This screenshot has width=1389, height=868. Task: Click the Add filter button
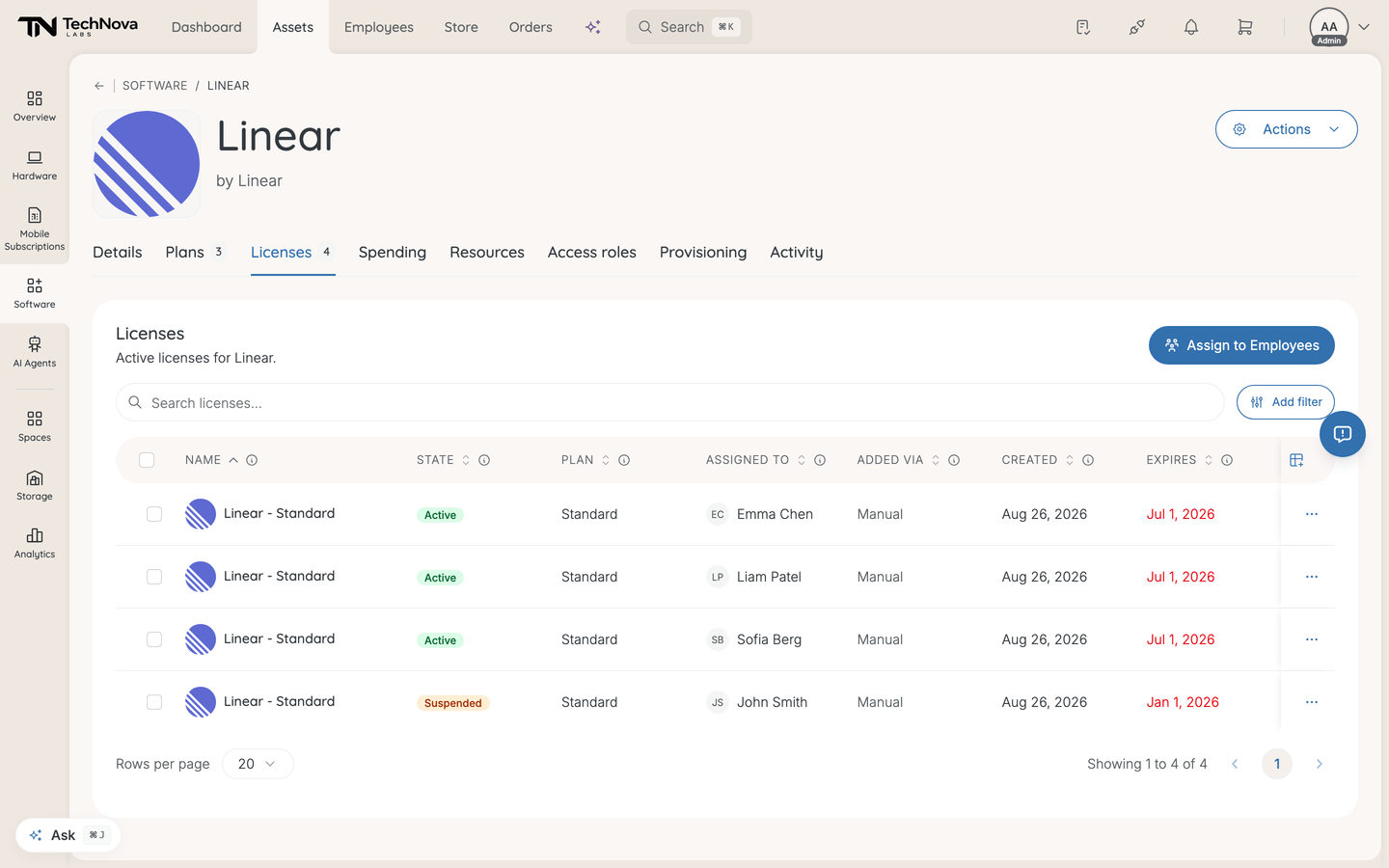[x=1286, y=402]
